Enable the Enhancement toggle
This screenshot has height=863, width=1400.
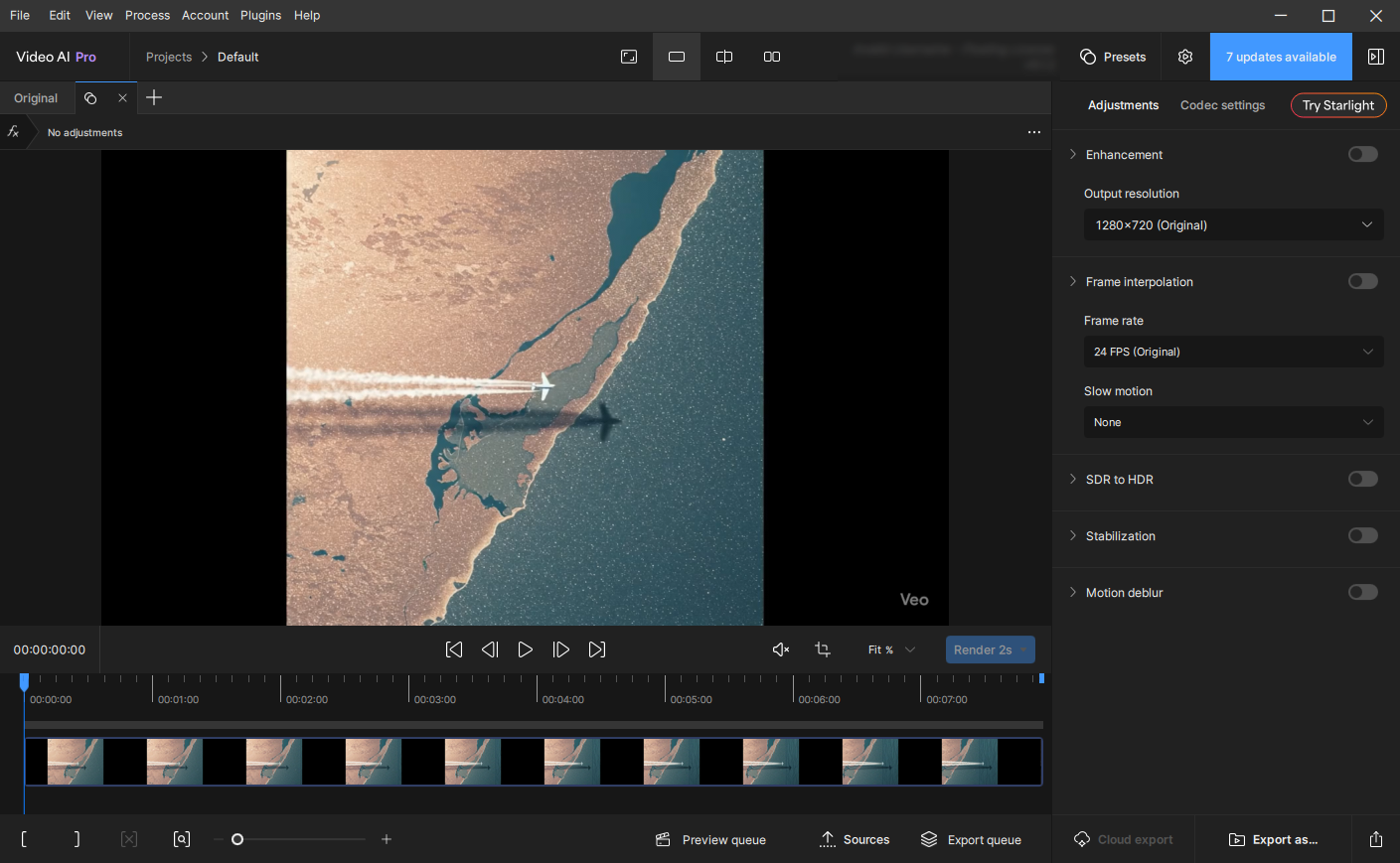click(x=1362, y=154)
